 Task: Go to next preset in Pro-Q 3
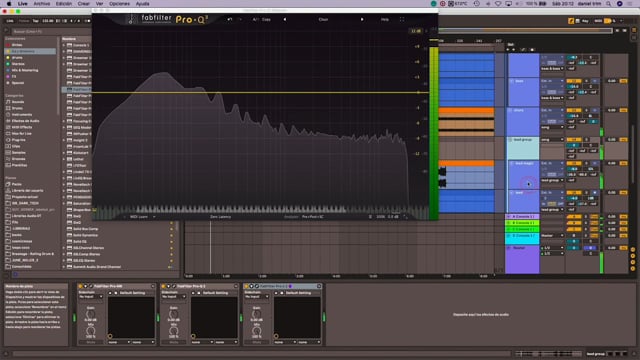pyautogui.click(x=362, y=19)
